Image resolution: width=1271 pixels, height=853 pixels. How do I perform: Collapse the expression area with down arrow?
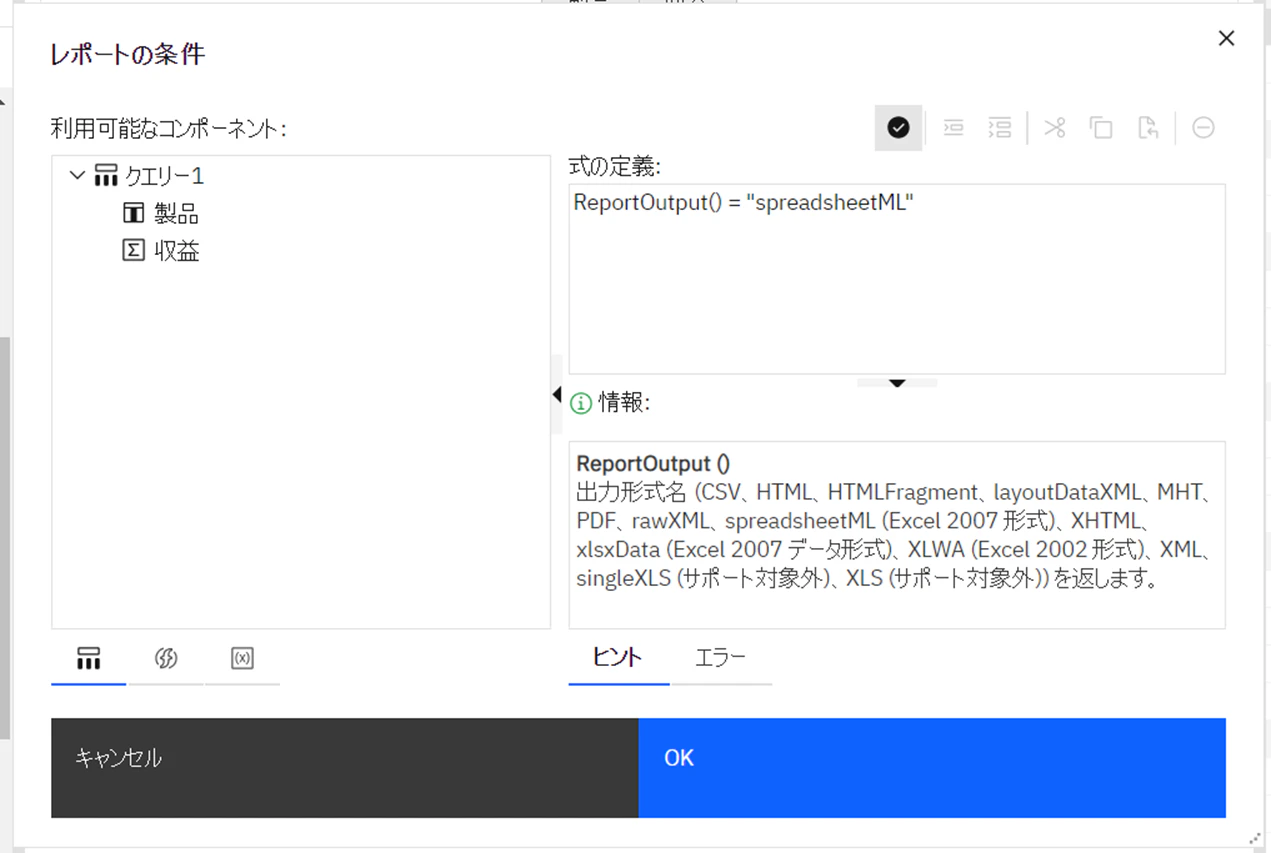(897, 382)
